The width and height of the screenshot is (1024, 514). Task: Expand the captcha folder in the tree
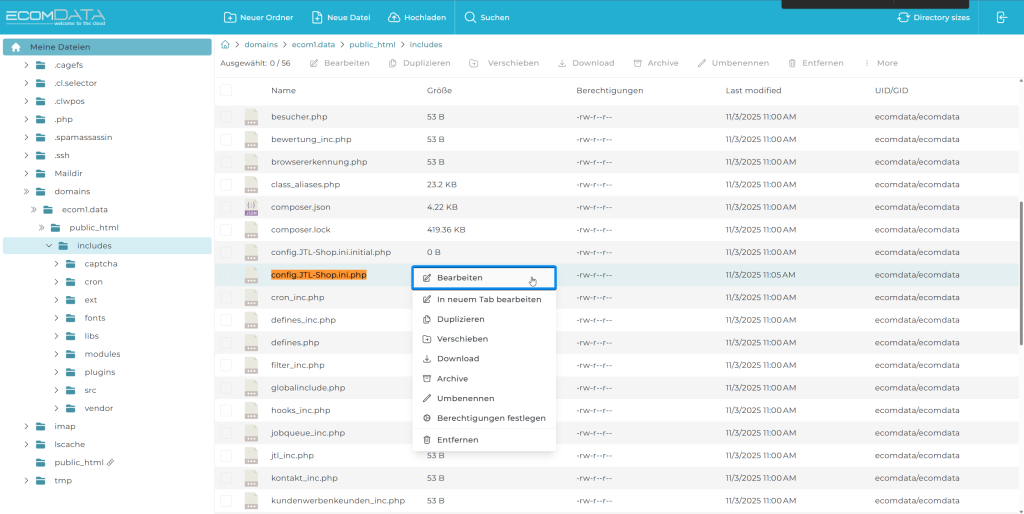tap(57, 264)
